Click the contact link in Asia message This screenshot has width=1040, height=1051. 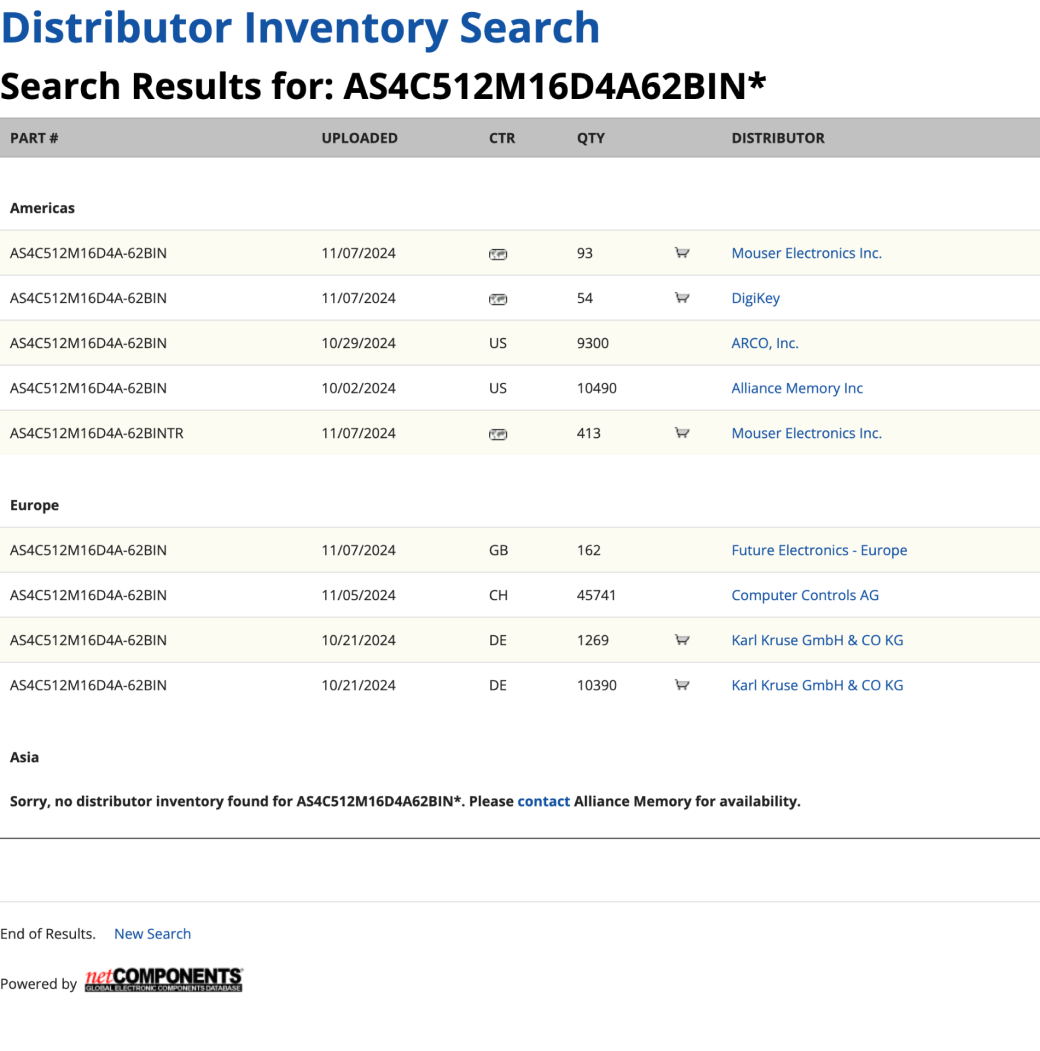click(x=543, y=801)
